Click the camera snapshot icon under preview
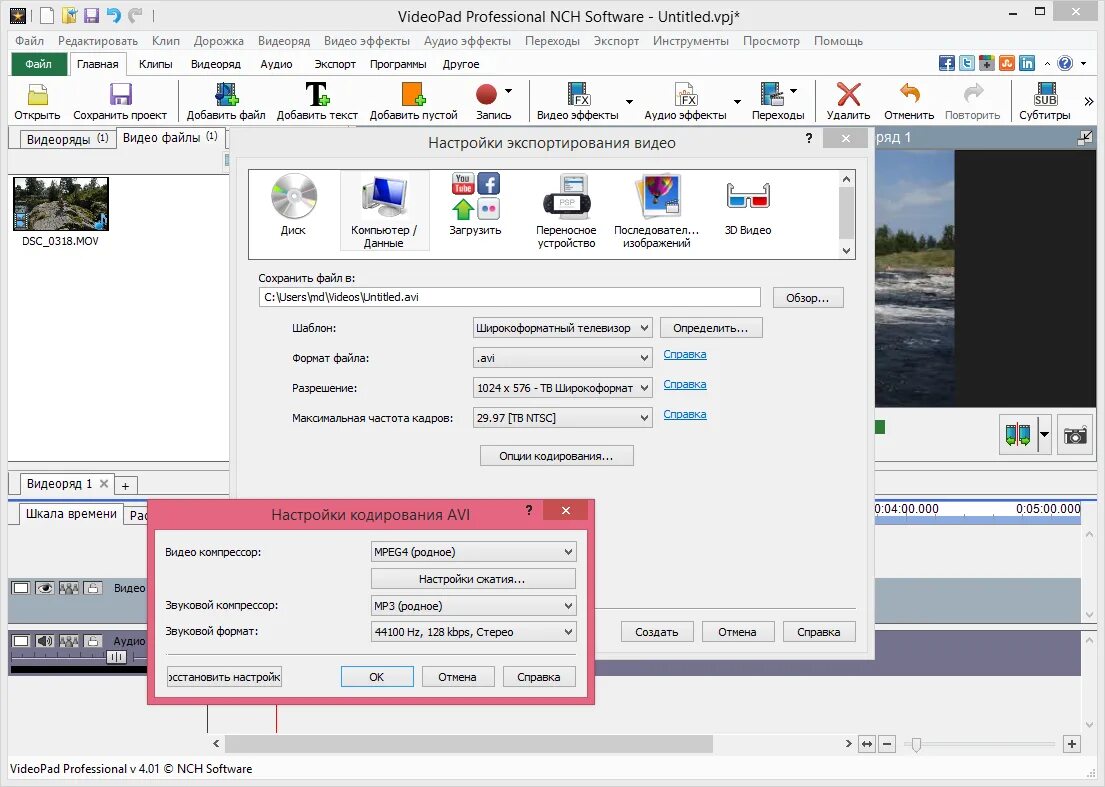The width and height of the screenshot is (1105, 787). (x=1075, y=435)
